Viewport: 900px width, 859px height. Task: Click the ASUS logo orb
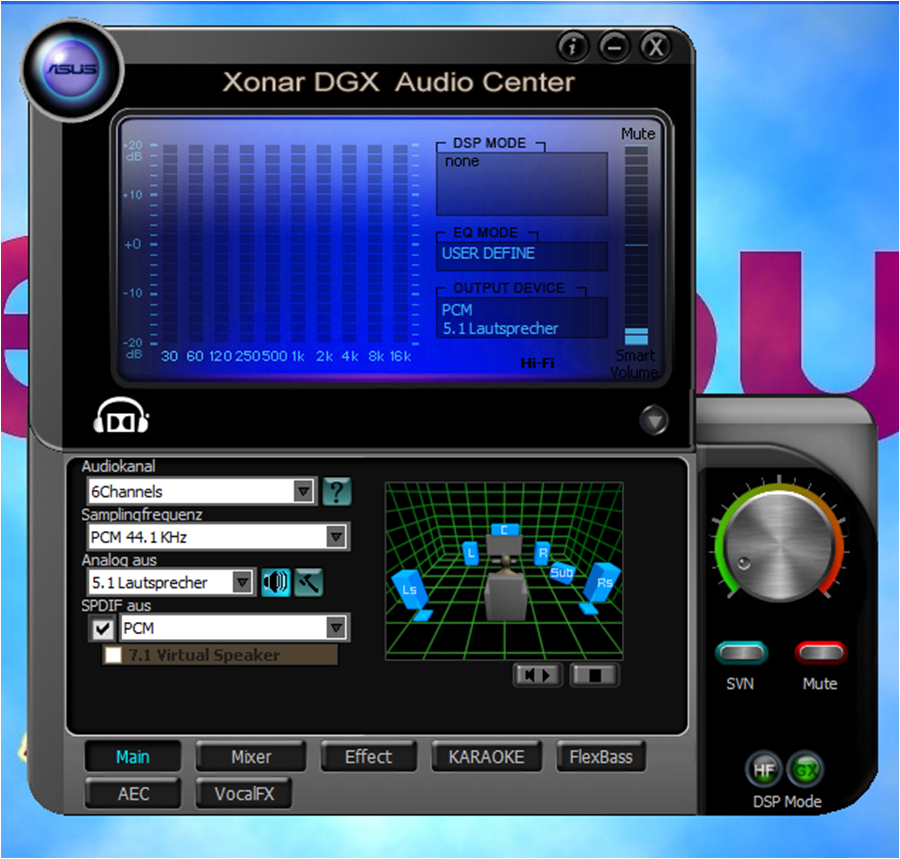72,70
